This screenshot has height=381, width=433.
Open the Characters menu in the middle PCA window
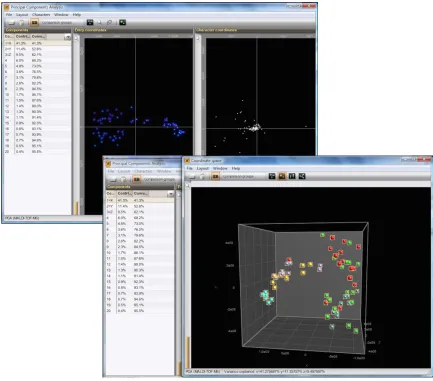(143, 171)
